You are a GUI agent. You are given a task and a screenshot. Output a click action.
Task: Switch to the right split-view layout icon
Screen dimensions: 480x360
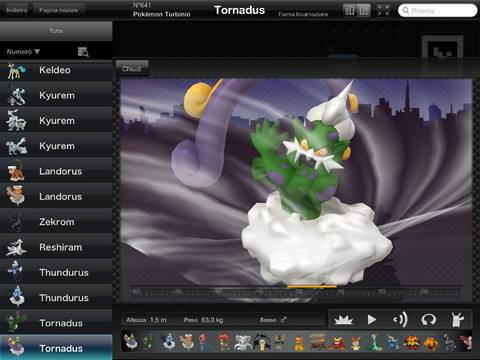point(364,10)
